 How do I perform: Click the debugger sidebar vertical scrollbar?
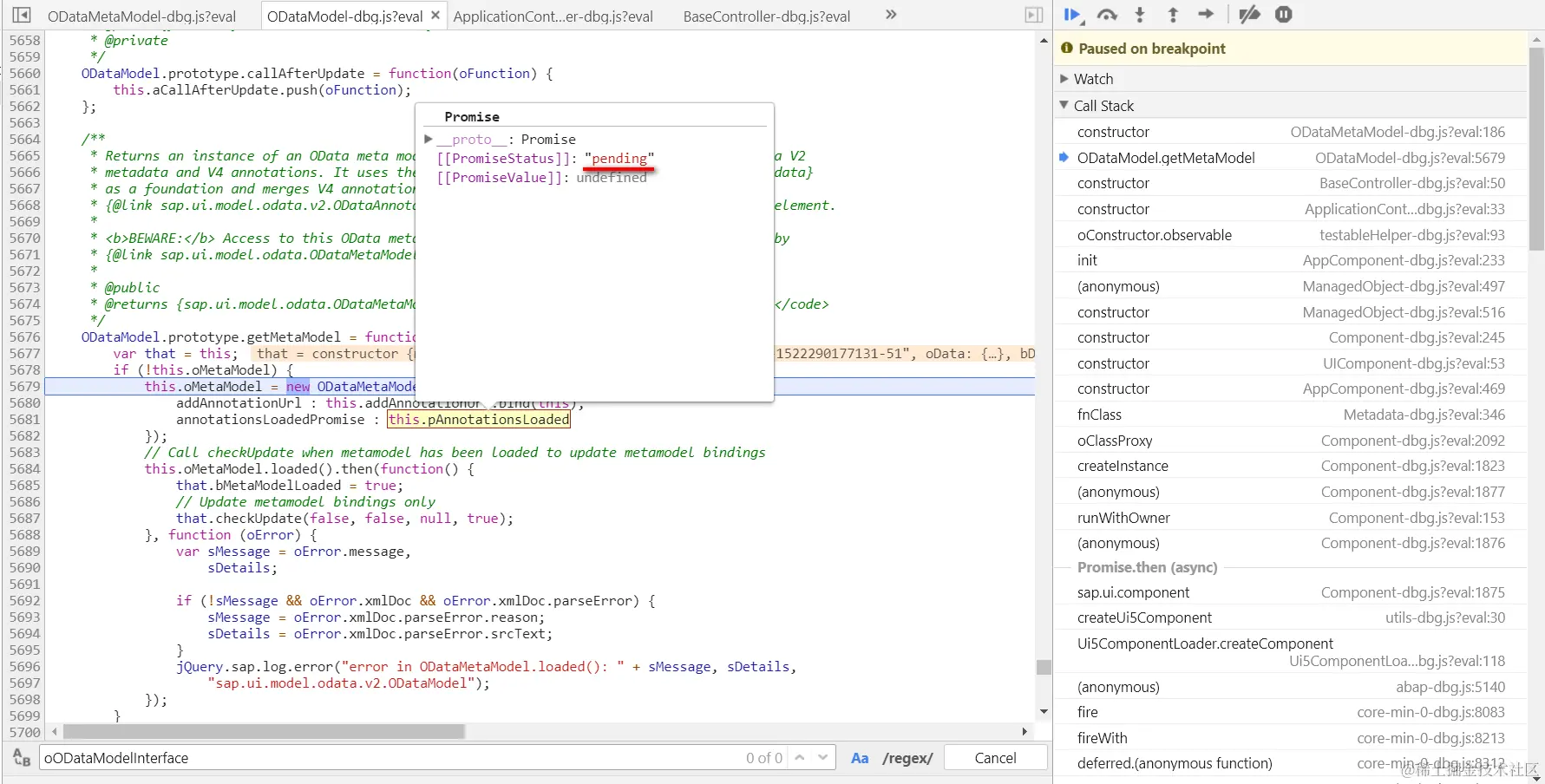click(1536, 148)
